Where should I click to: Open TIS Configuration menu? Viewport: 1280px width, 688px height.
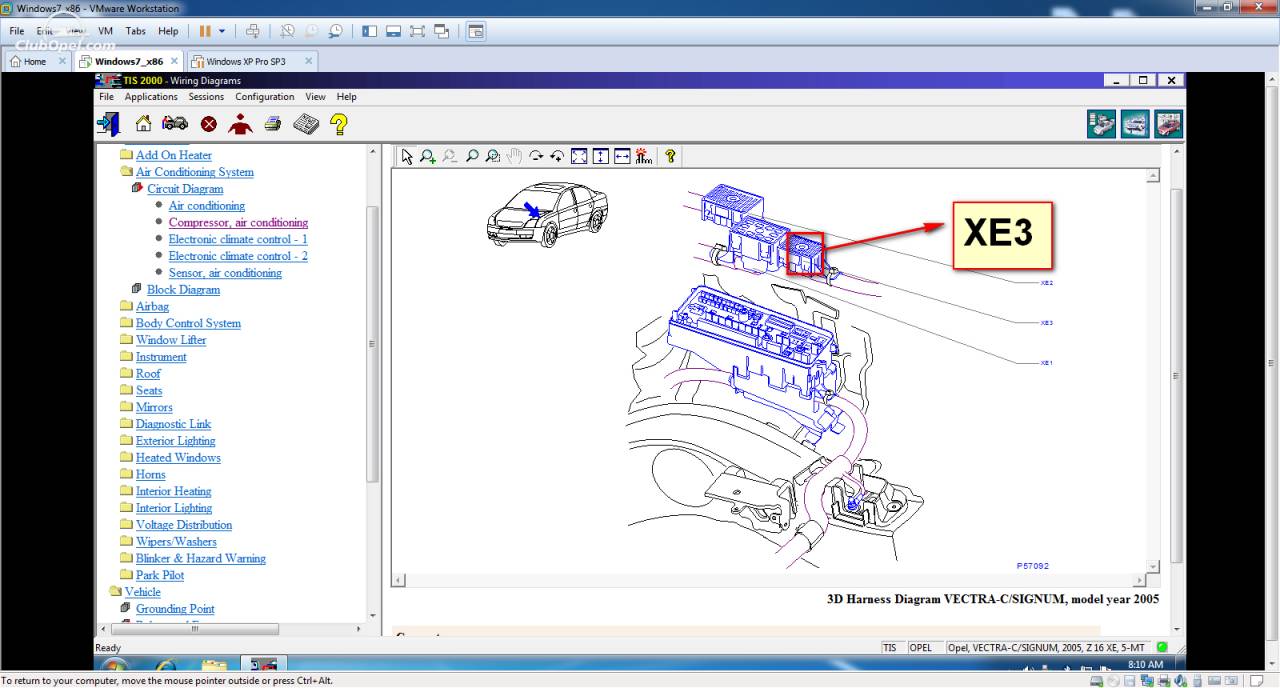click(x=265, y=97)
